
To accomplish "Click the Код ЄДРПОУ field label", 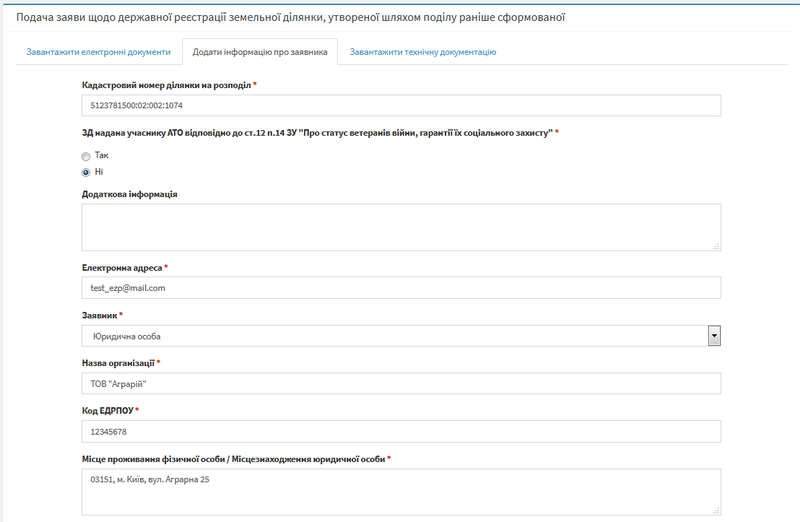I will point(106,411).
